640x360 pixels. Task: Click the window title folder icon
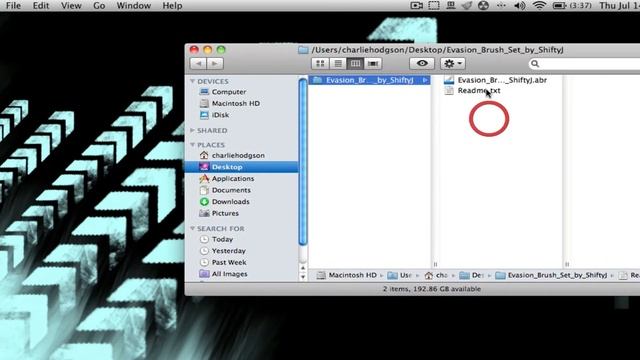click(x=303, y=50)
